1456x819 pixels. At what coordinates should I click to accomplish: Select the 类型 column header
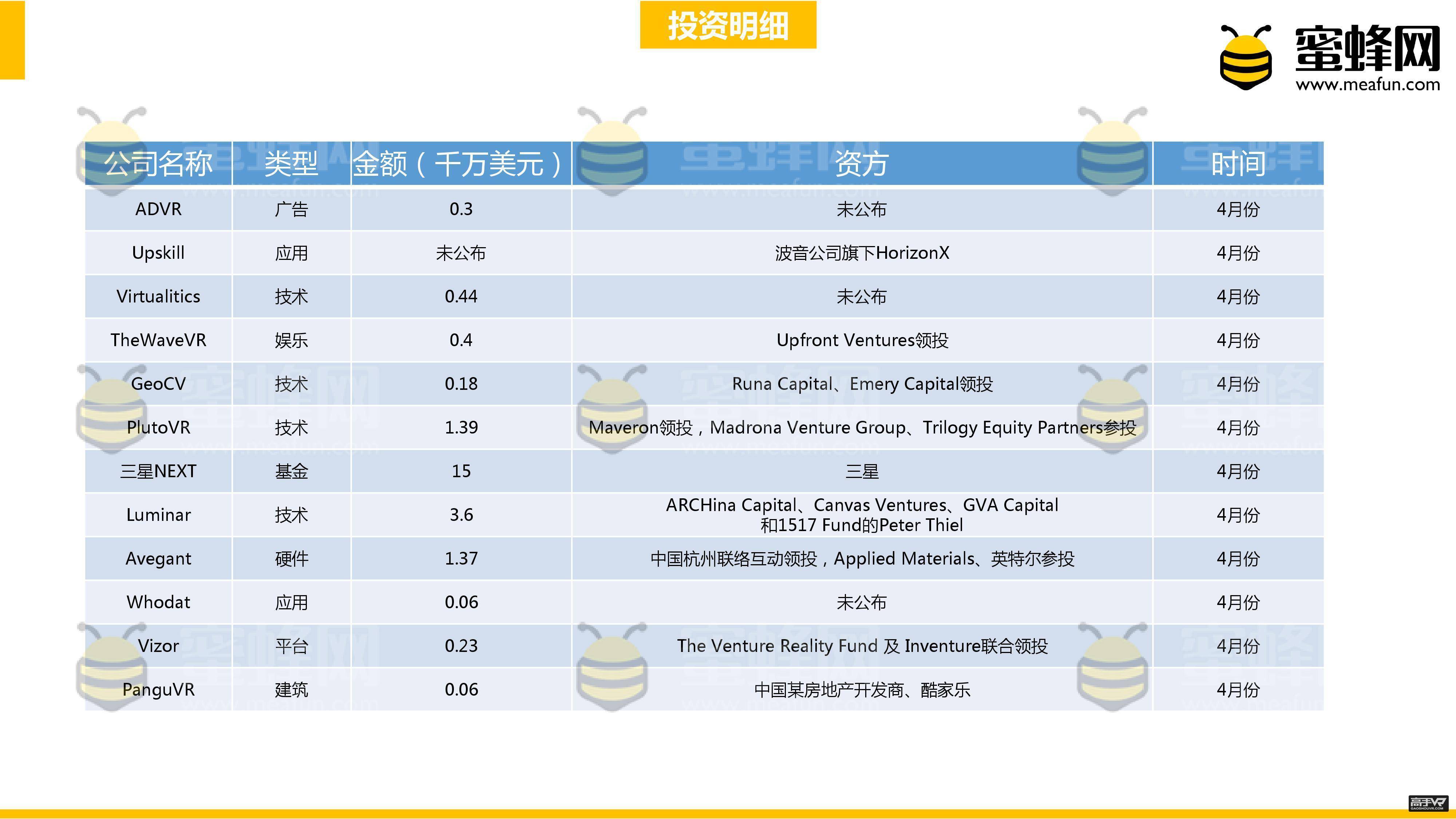(x=292, y=163)
